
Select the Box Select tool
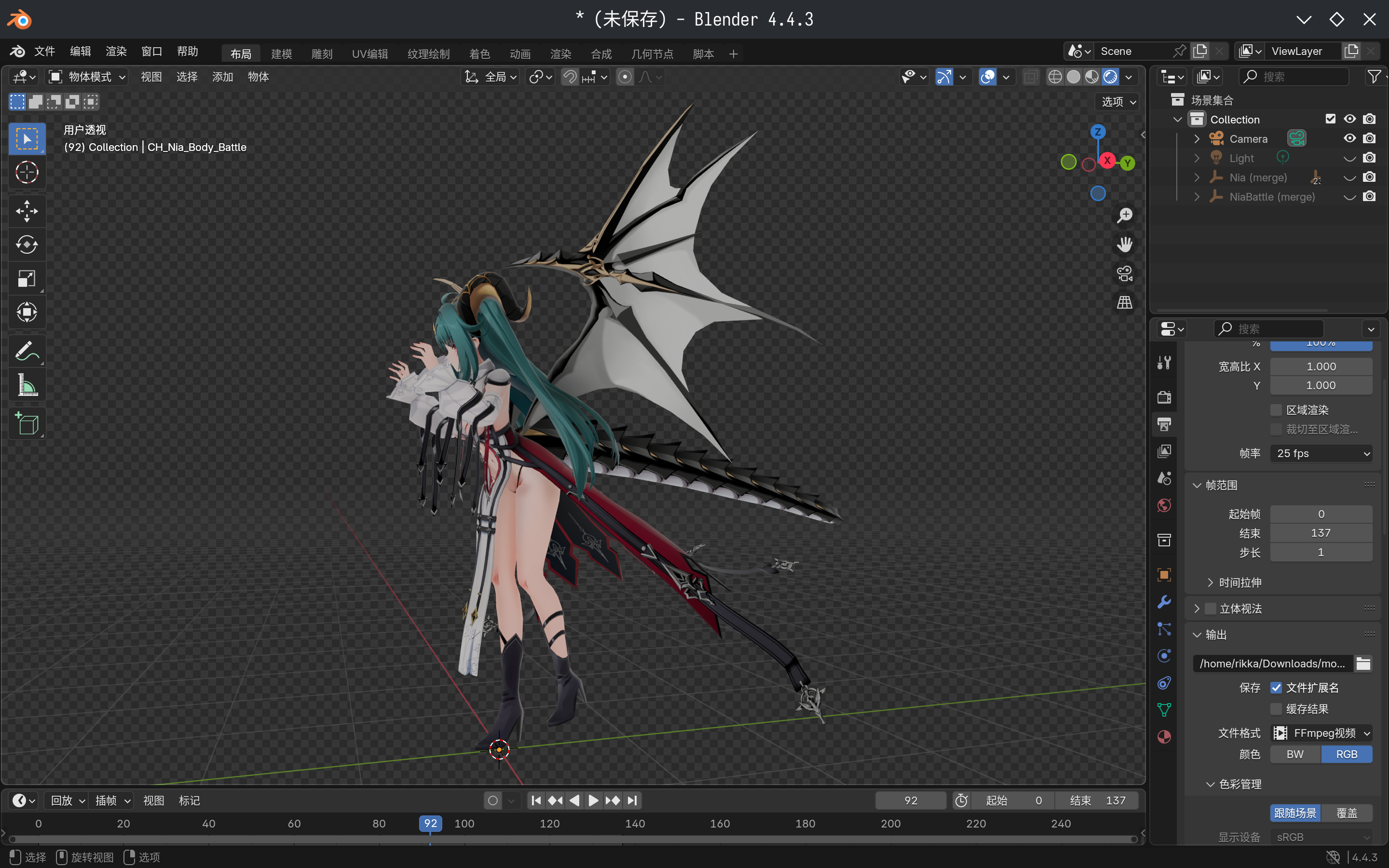27,138
